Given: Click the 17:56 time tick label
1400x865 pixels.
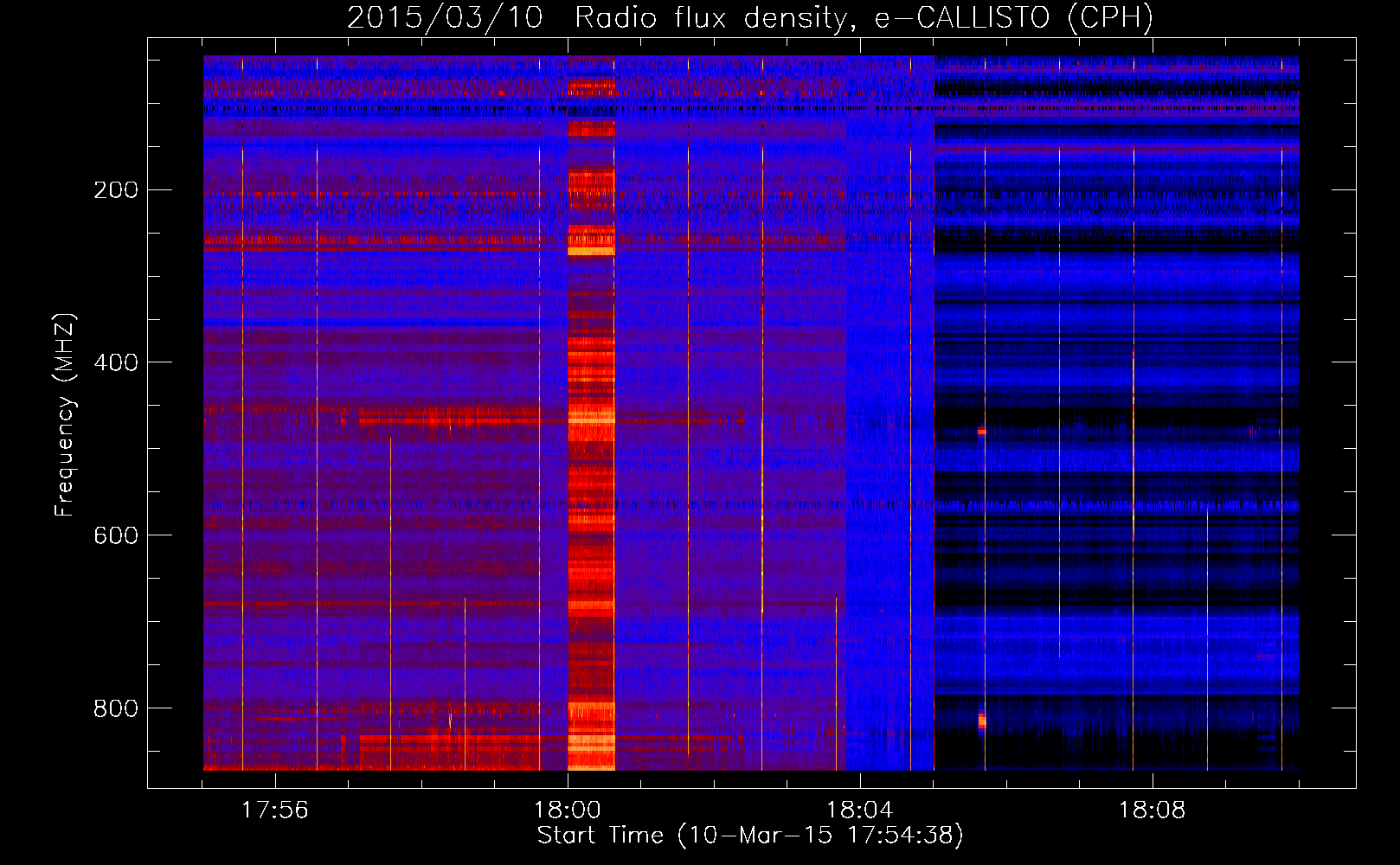Looking at the screenshot, I should pos(274,811).
